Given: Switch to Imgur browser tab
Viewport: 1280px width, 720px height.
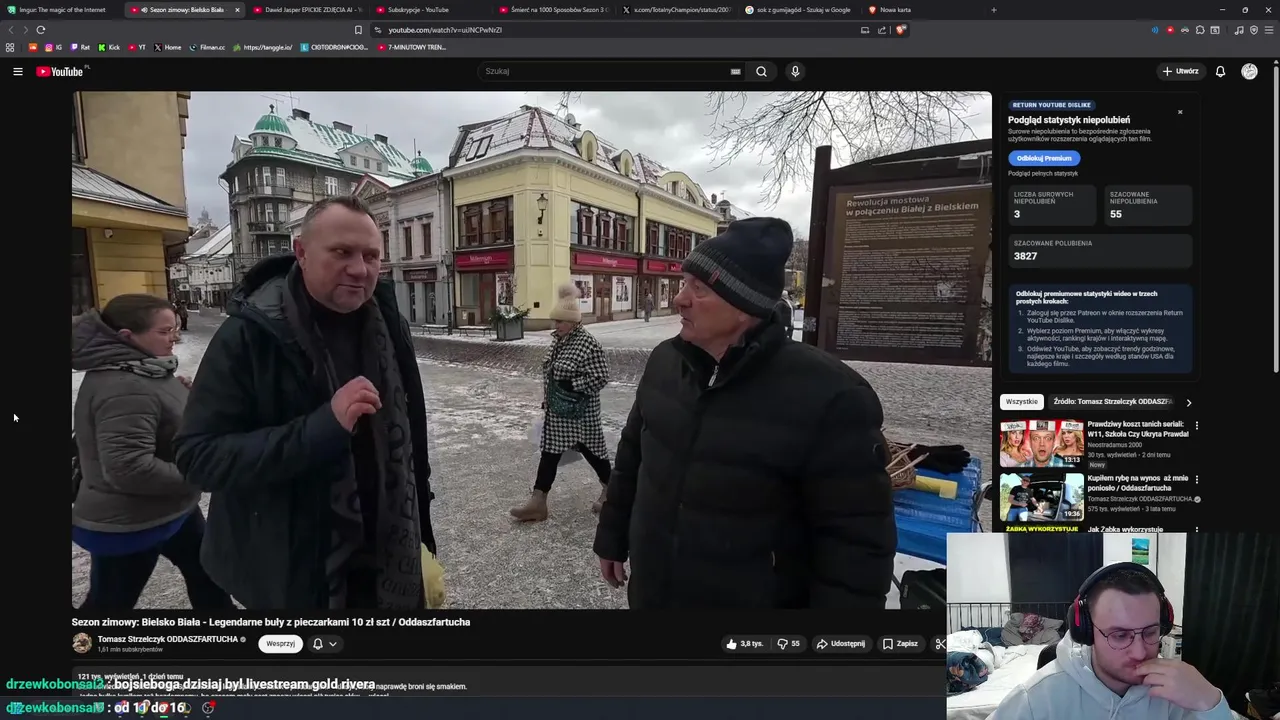Looking at the screenshot, I should pyautogui.click(x=62, y=10).
